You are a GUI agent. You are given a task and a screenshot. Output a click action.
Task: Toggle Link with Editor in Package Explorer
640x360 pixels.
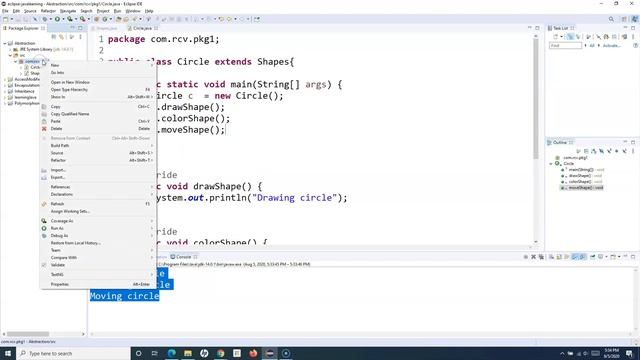(62, 37)
